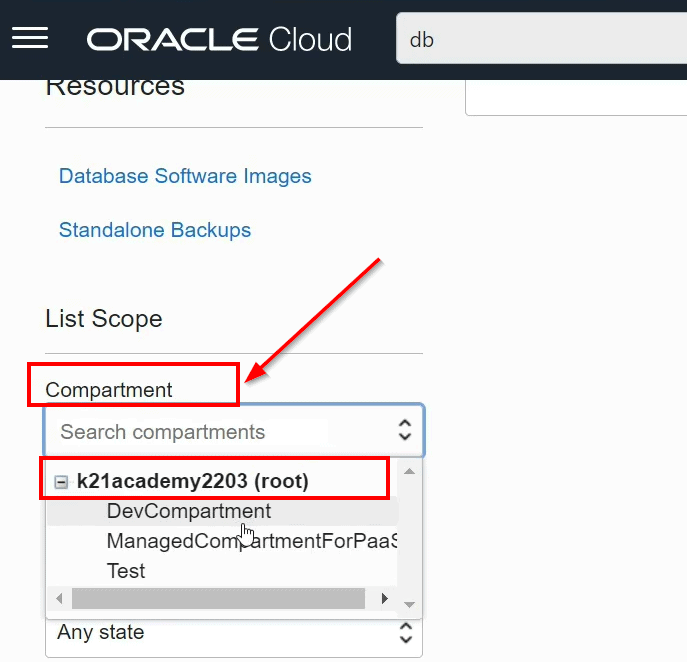Click the compartment list scroll-down arrow
The height and width of the screenshot is (662, 687).
(409, 603)
